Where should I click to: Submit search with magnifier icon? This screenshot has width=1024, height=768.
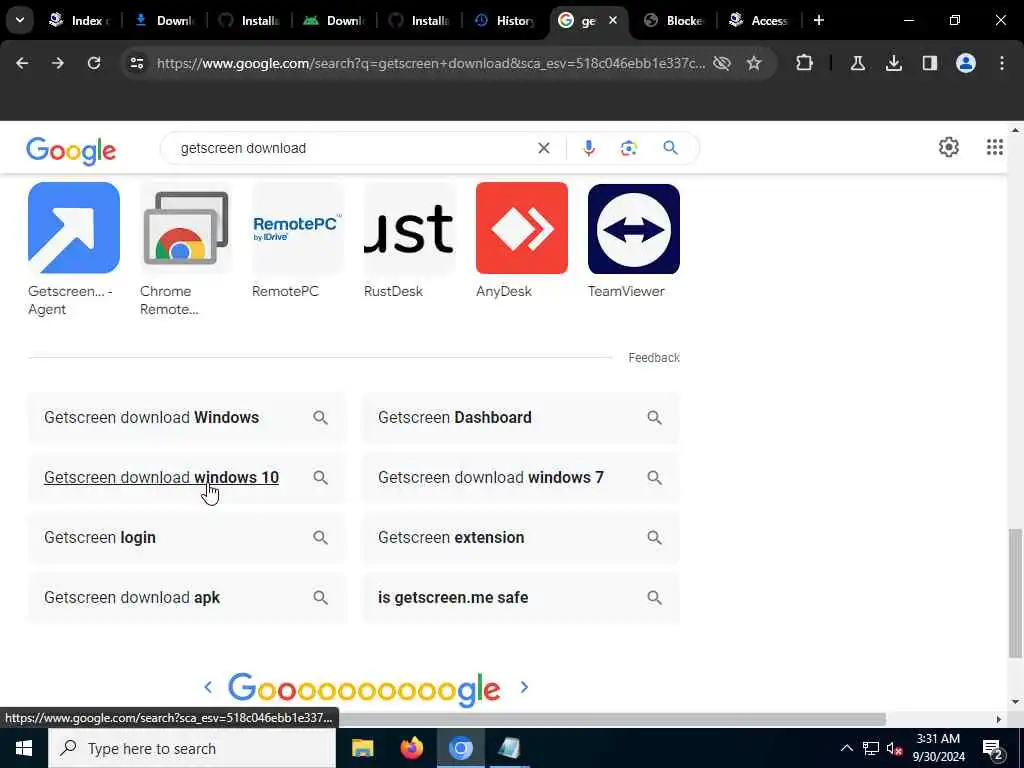click(670, 148)
